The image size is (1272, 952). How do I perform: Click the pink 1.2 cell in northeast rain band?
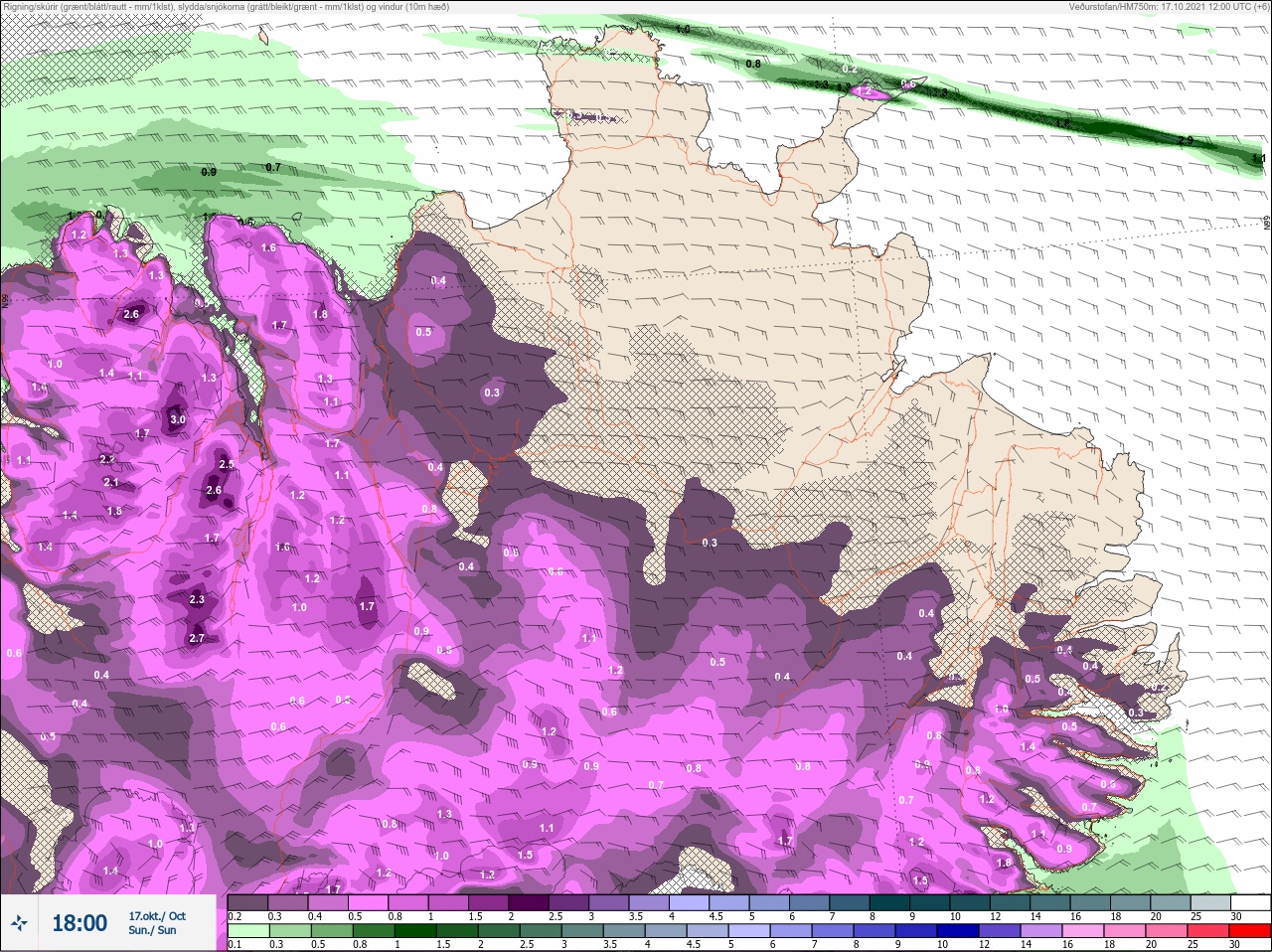pos(864,91)
